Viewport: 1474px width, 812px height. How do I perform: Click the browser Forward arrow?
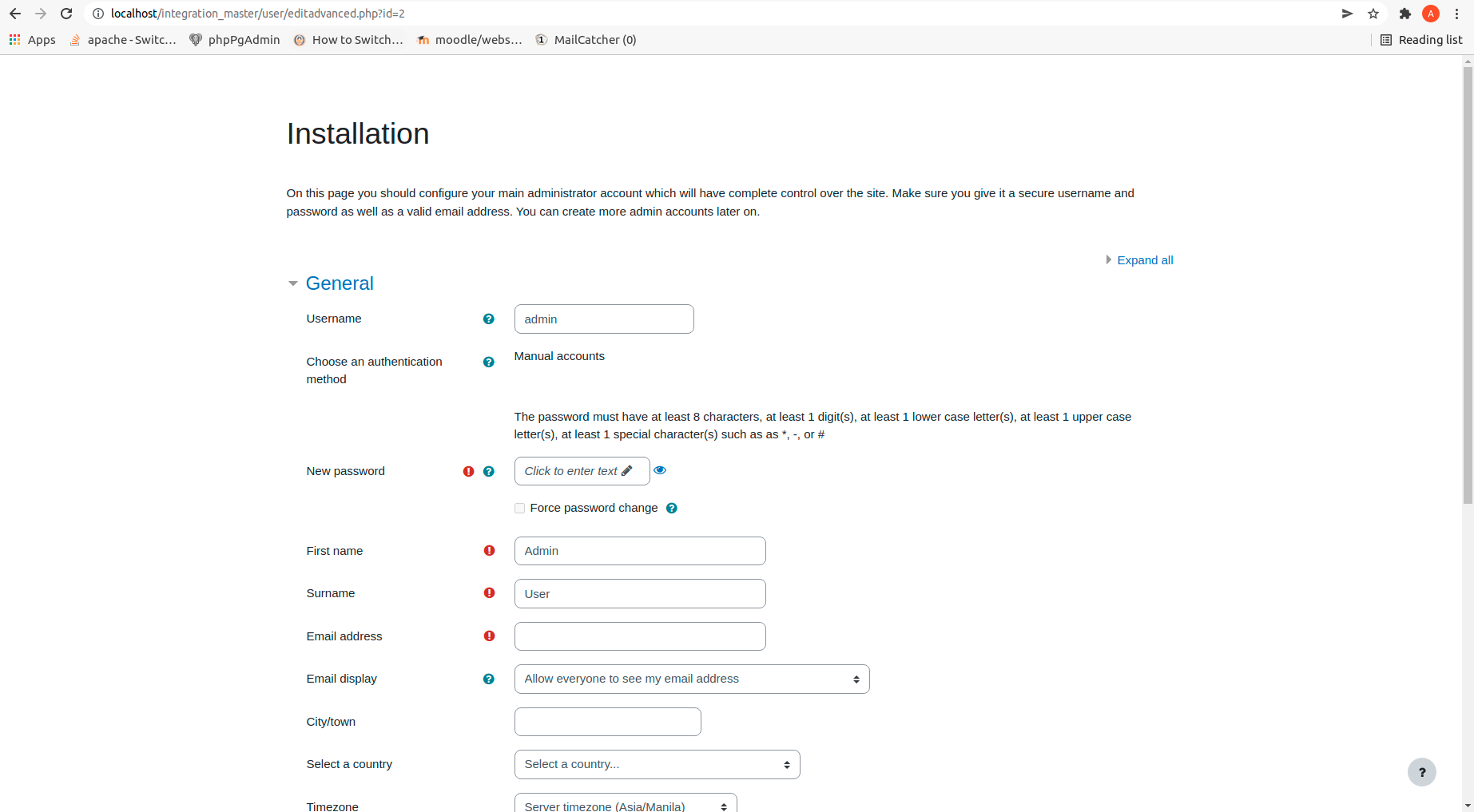[x=41, y=14]
